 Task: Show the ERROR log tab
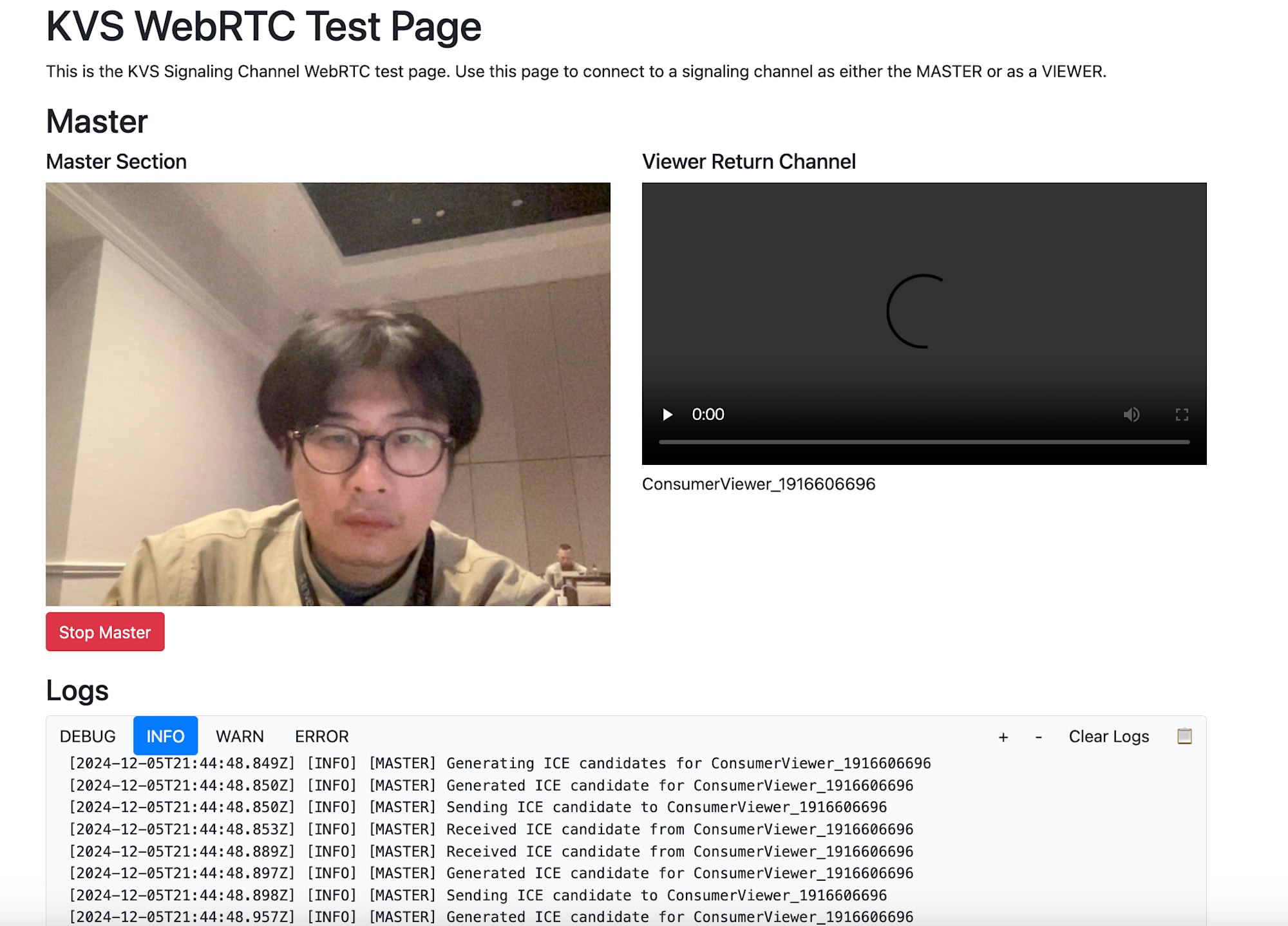322,736
